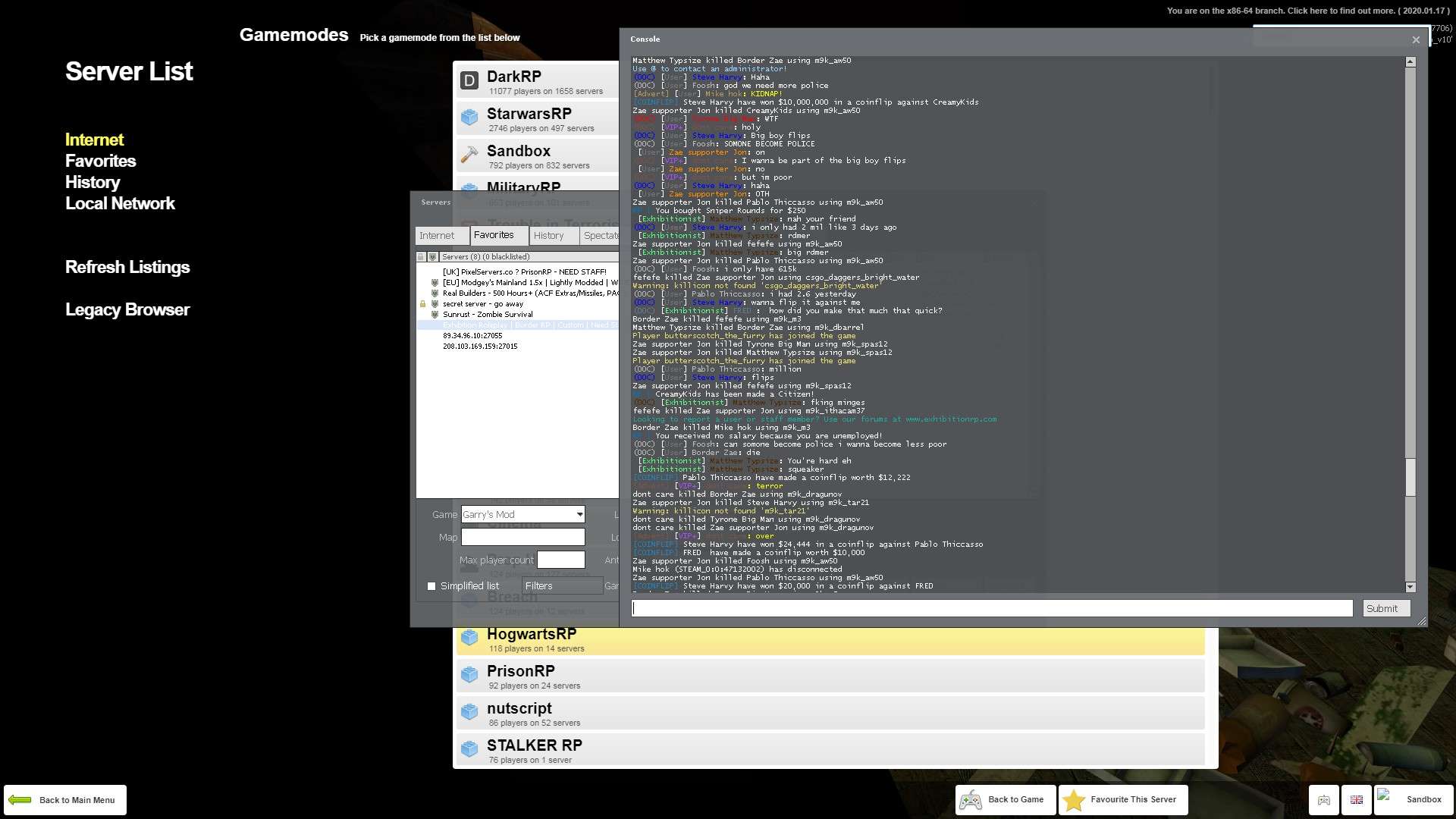Image resolution: width=1456 pixels, height=819 pixels.
Task: Select Modgey's Mainland 1.5x server row
Action: pos(518,283)
